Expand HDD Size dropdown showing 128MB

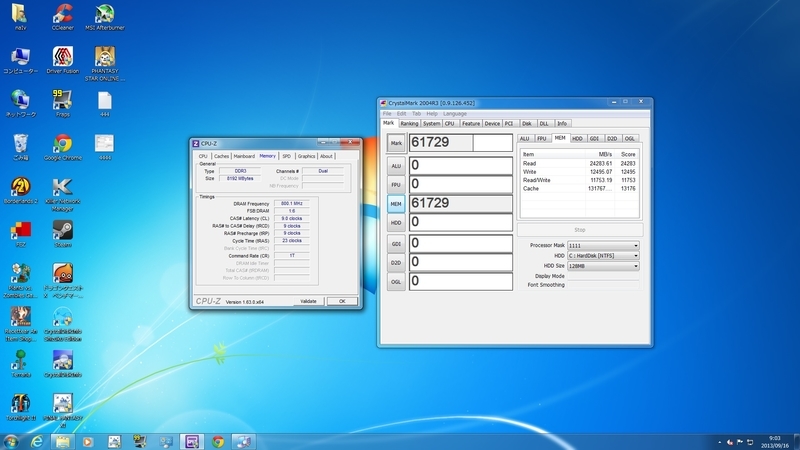point(603,266)
